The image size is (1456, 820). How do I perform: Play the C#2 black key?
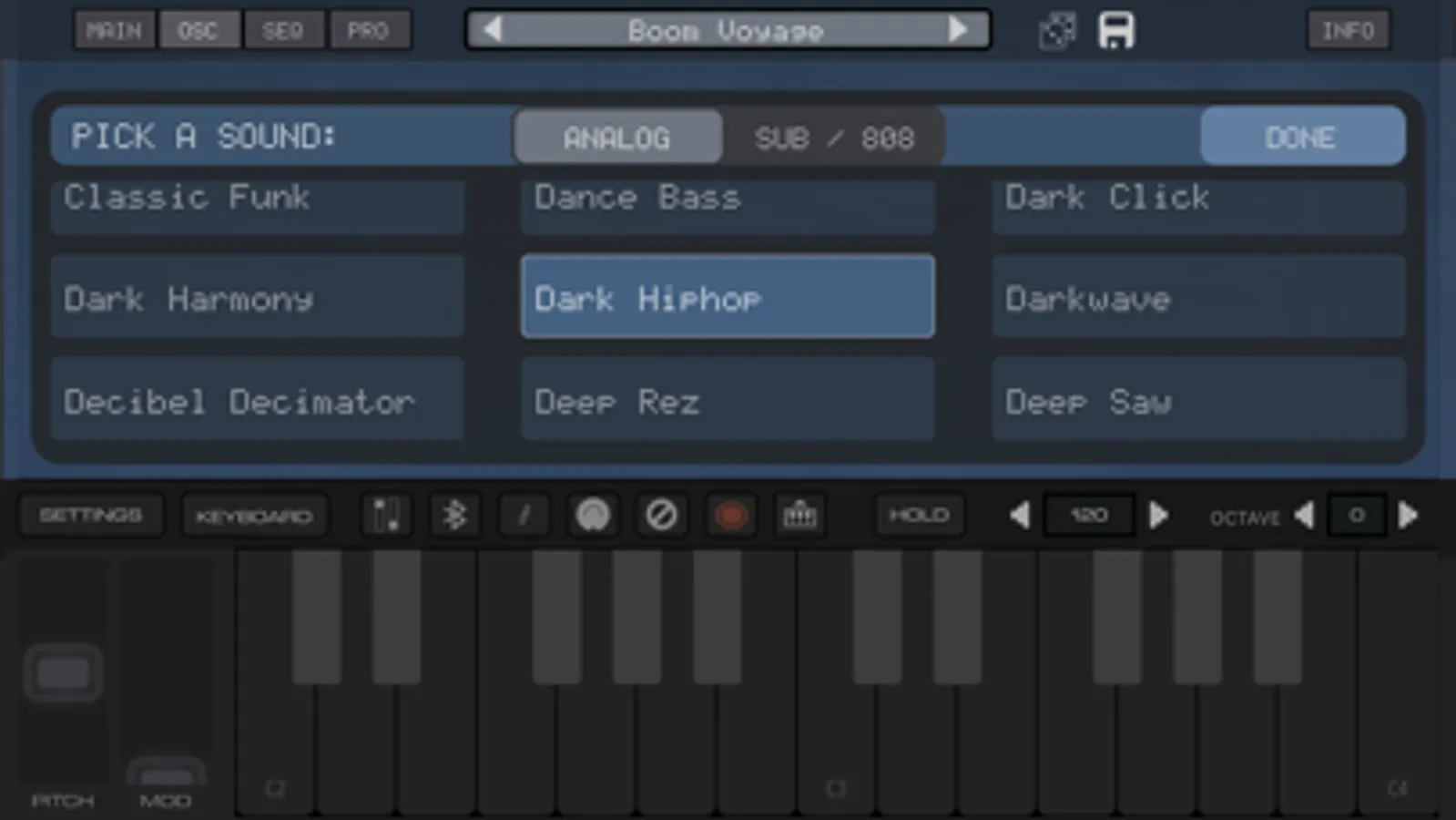317,616
